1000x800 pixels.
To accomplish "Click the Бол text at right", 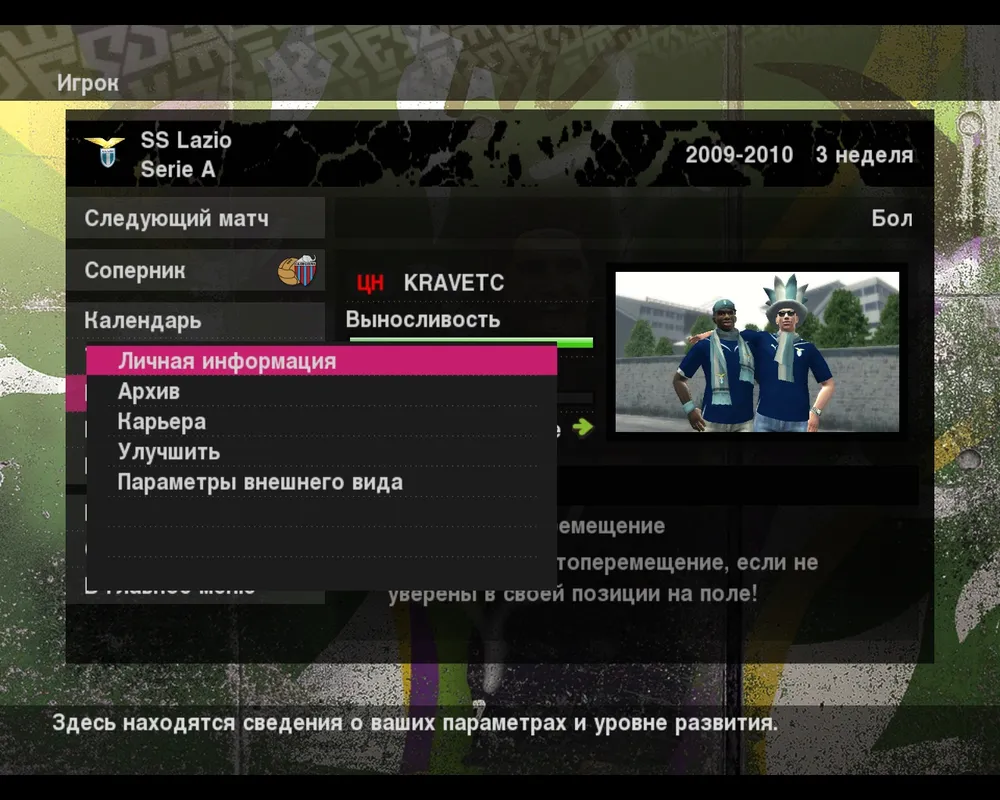I will pyautogui.click(x=892, y=218).
